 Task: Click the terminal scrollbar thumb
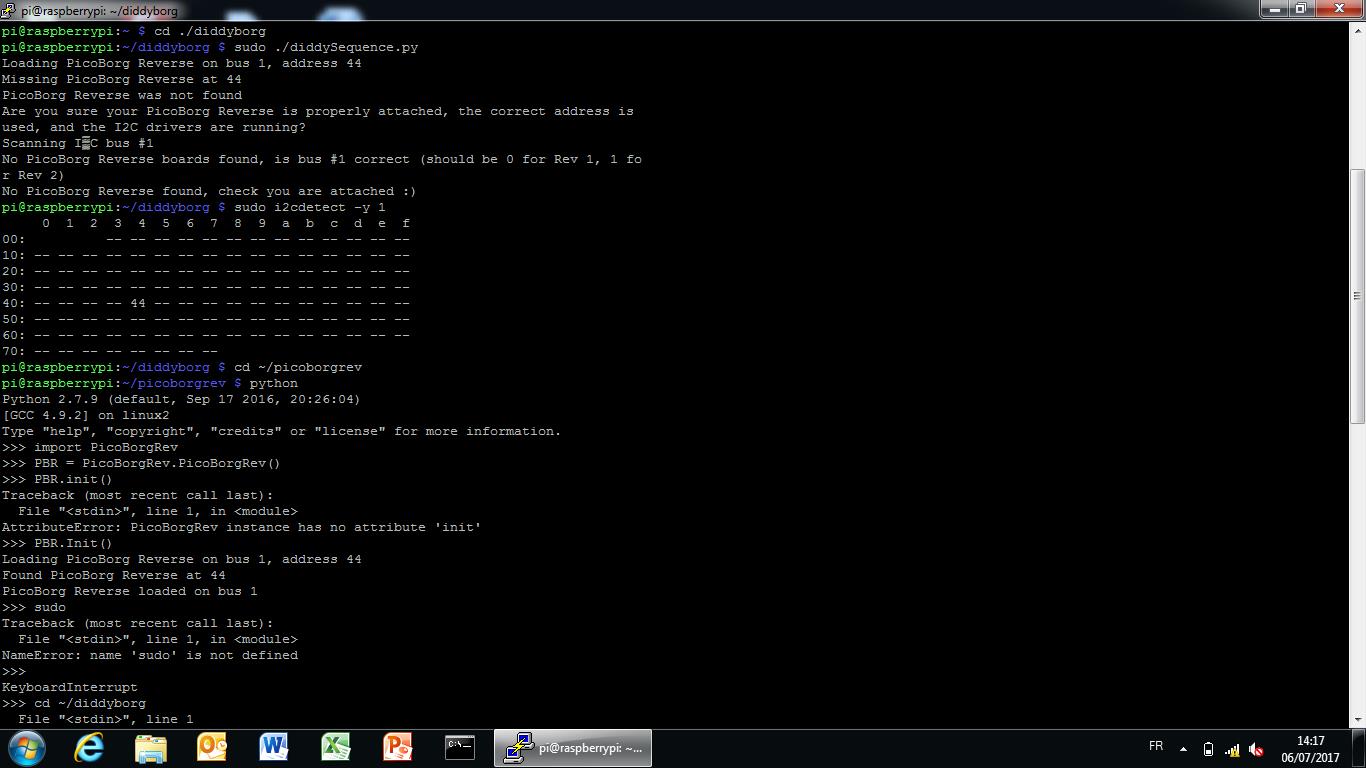1357,295
